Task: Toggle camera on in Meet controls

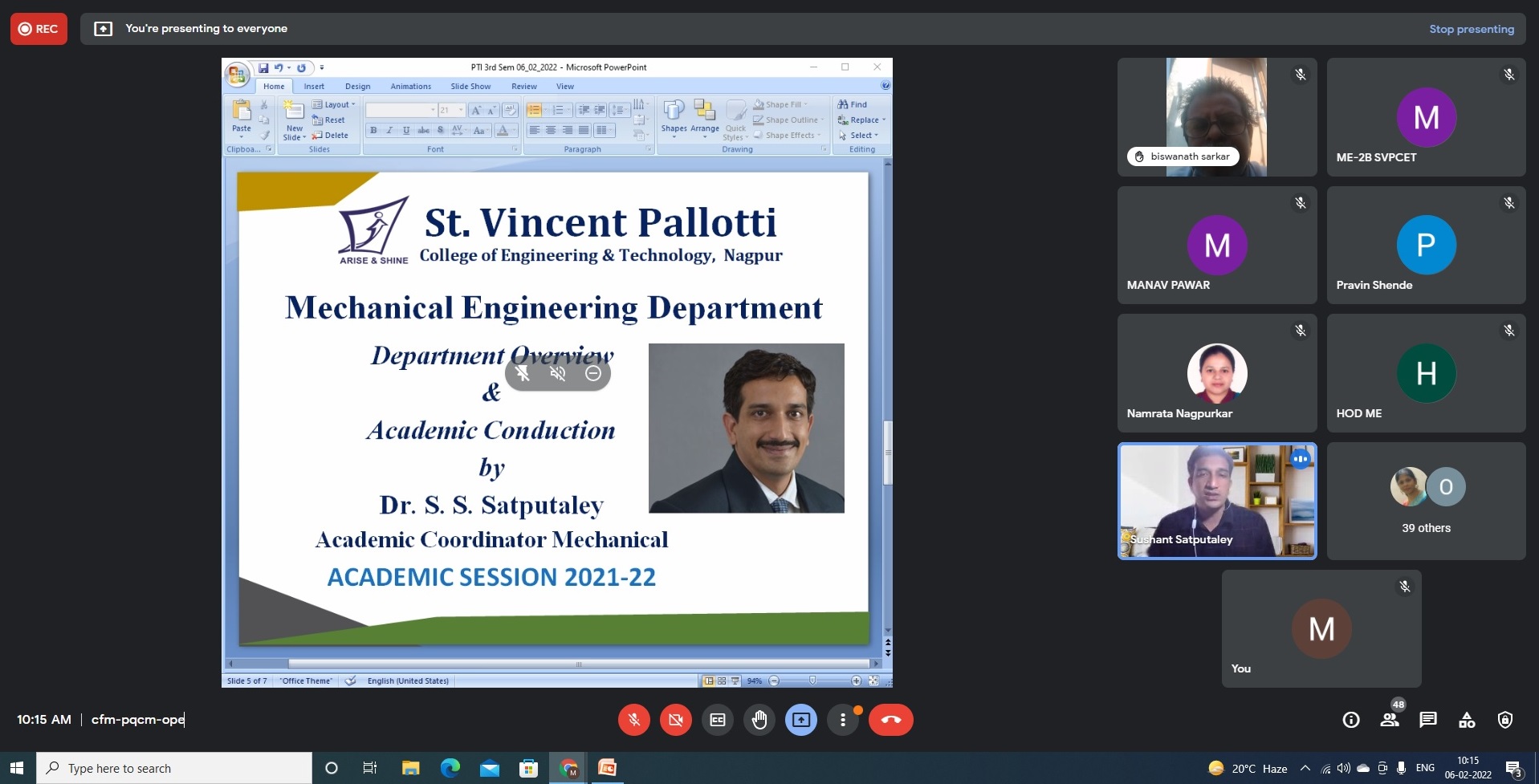Action: point(676,720)
